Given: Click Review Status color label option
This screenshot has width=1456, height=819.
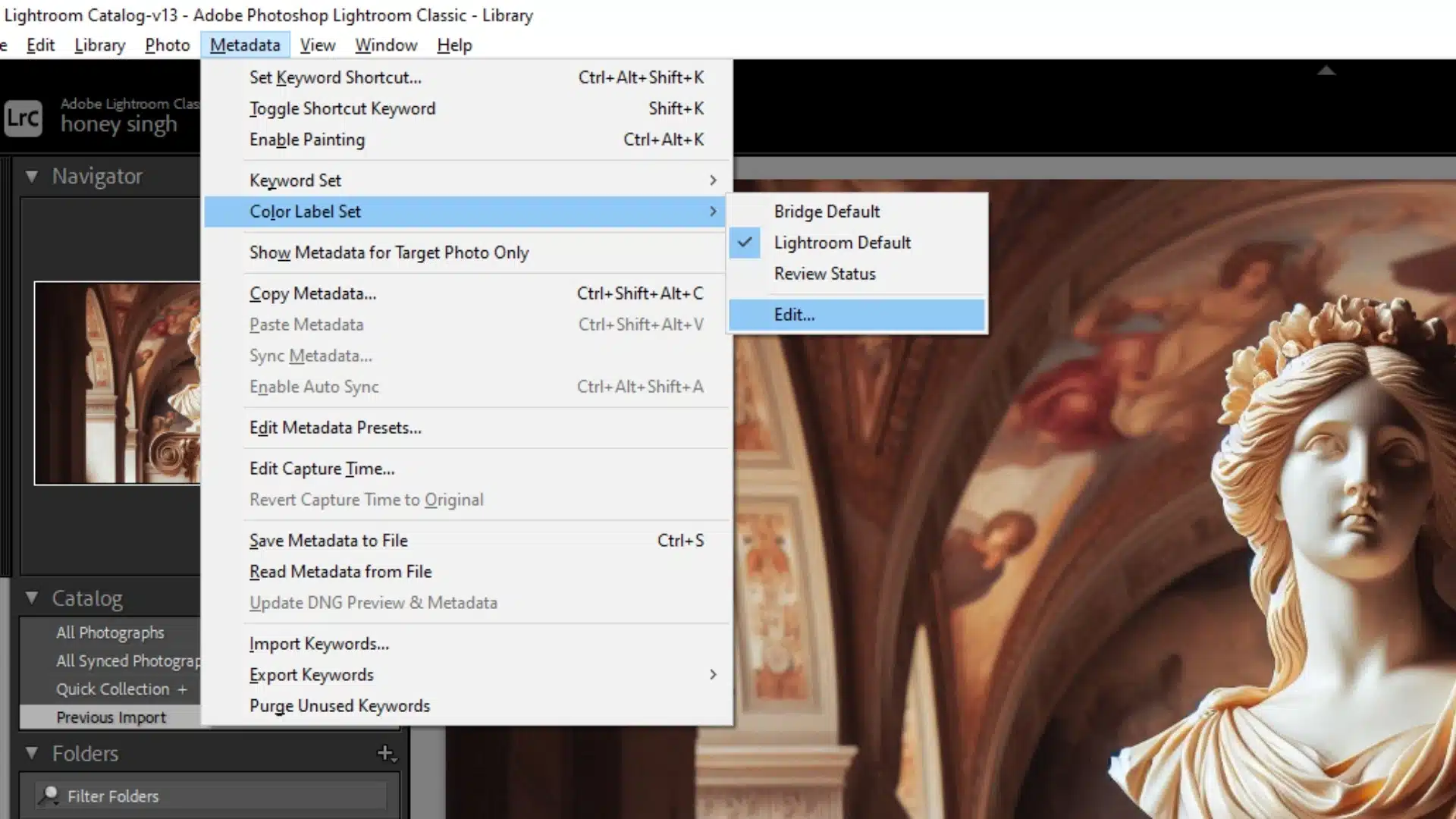Looking at the screenshot, I should [x=825, y=273].
